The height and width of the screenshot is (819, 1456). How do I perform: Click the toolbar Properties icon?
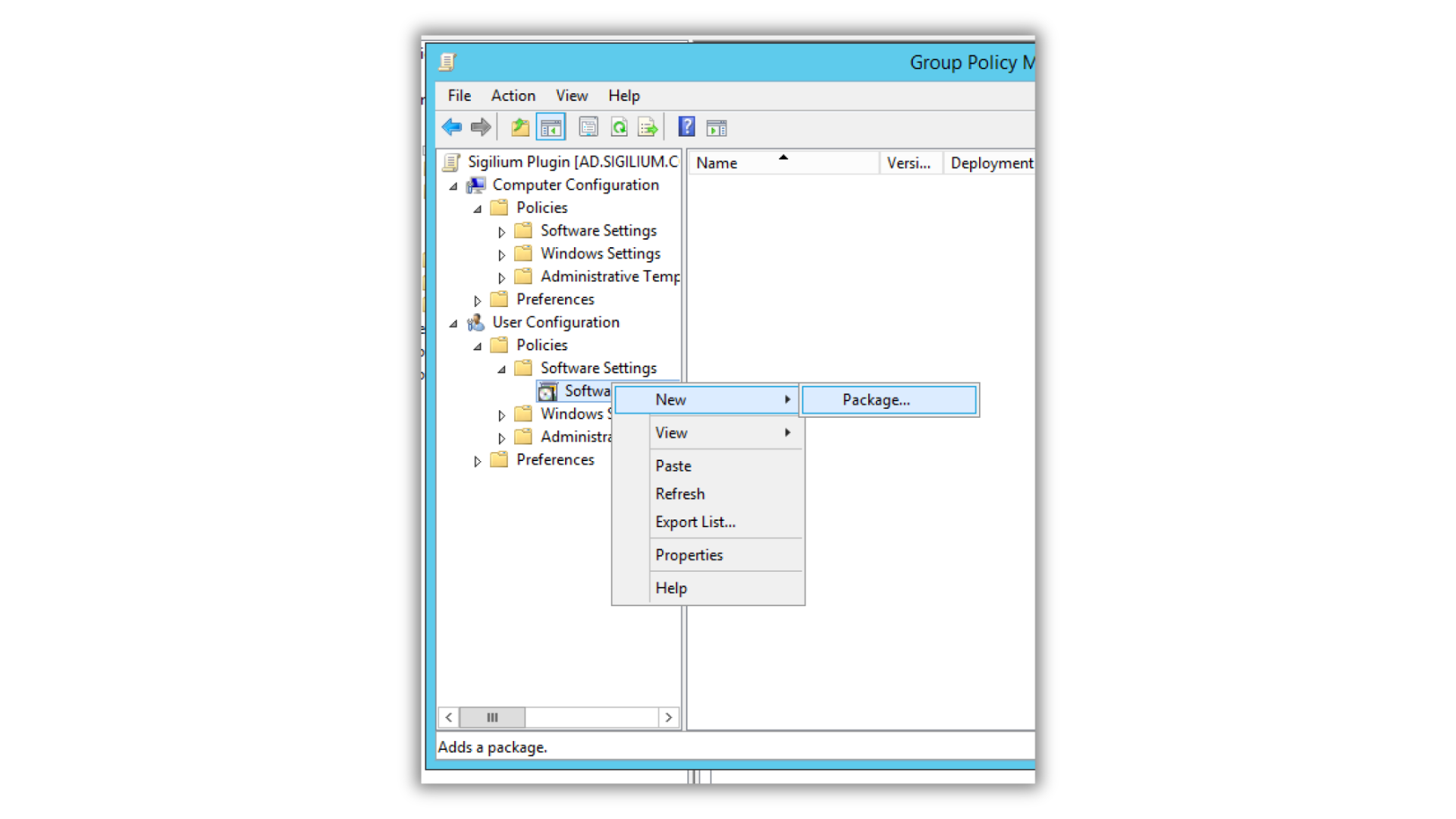pyautogui.click(x=588, y=127)
